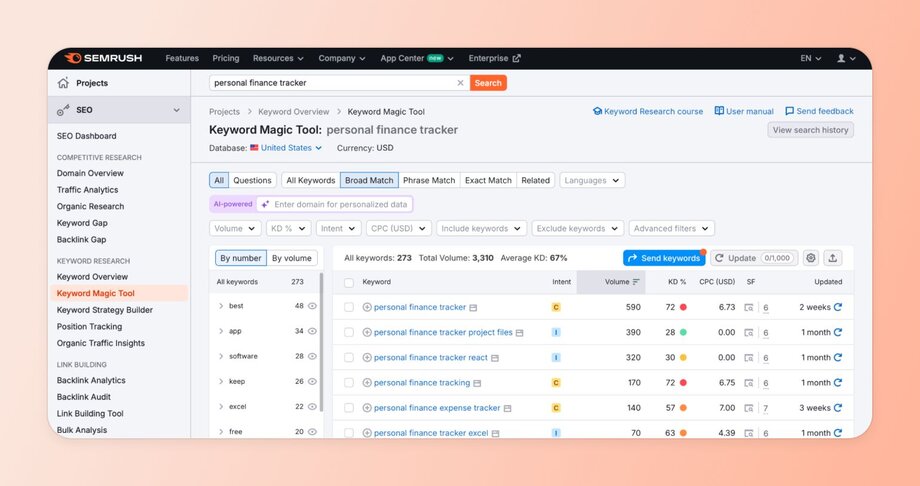
Task: Open table settings gear icon
Action: click(x=811, y=258)
